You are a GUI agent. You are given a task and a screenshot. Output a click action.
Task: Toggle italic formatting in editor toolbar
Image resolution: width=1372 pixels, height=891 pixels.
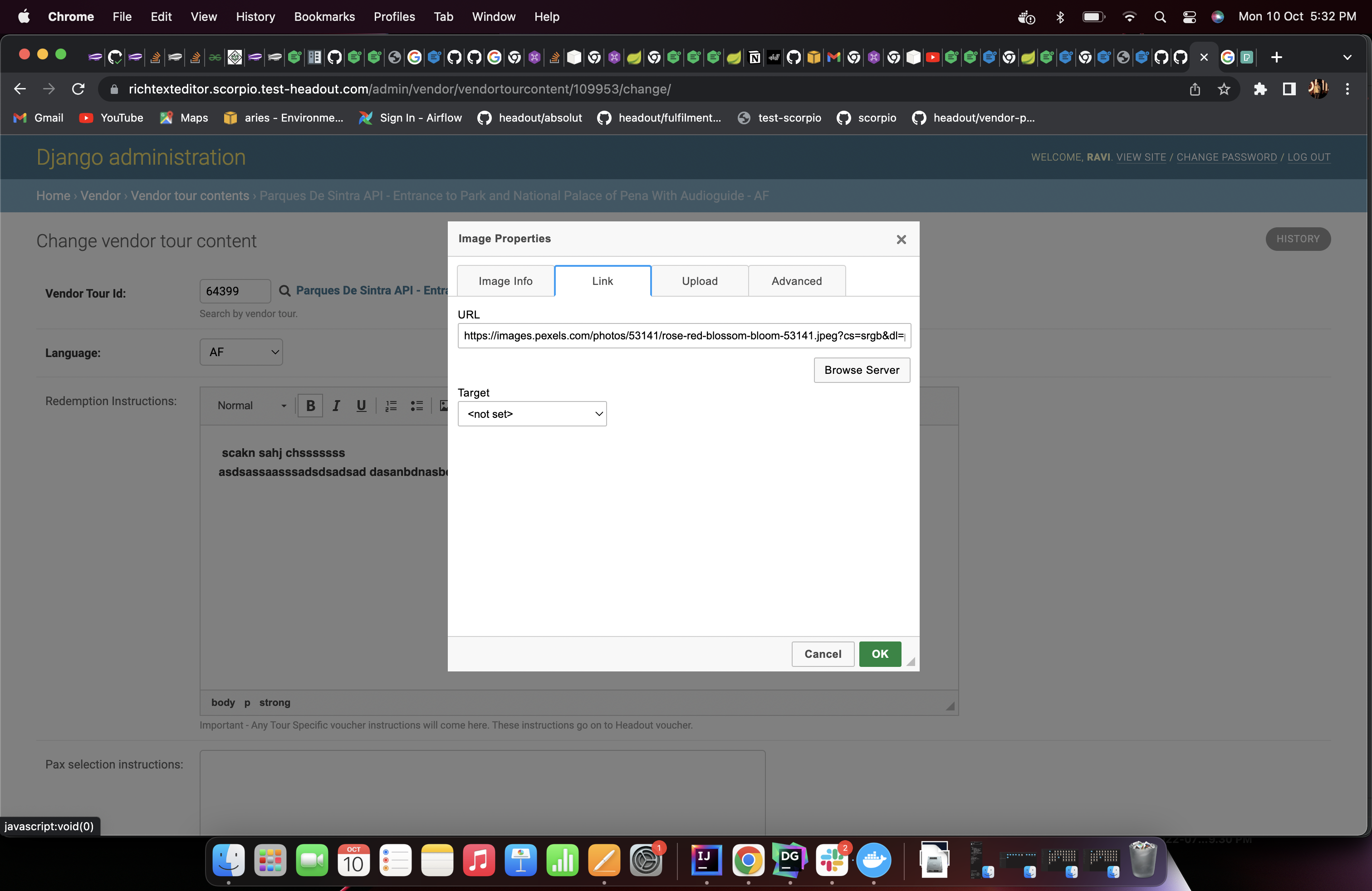point(336,405)
